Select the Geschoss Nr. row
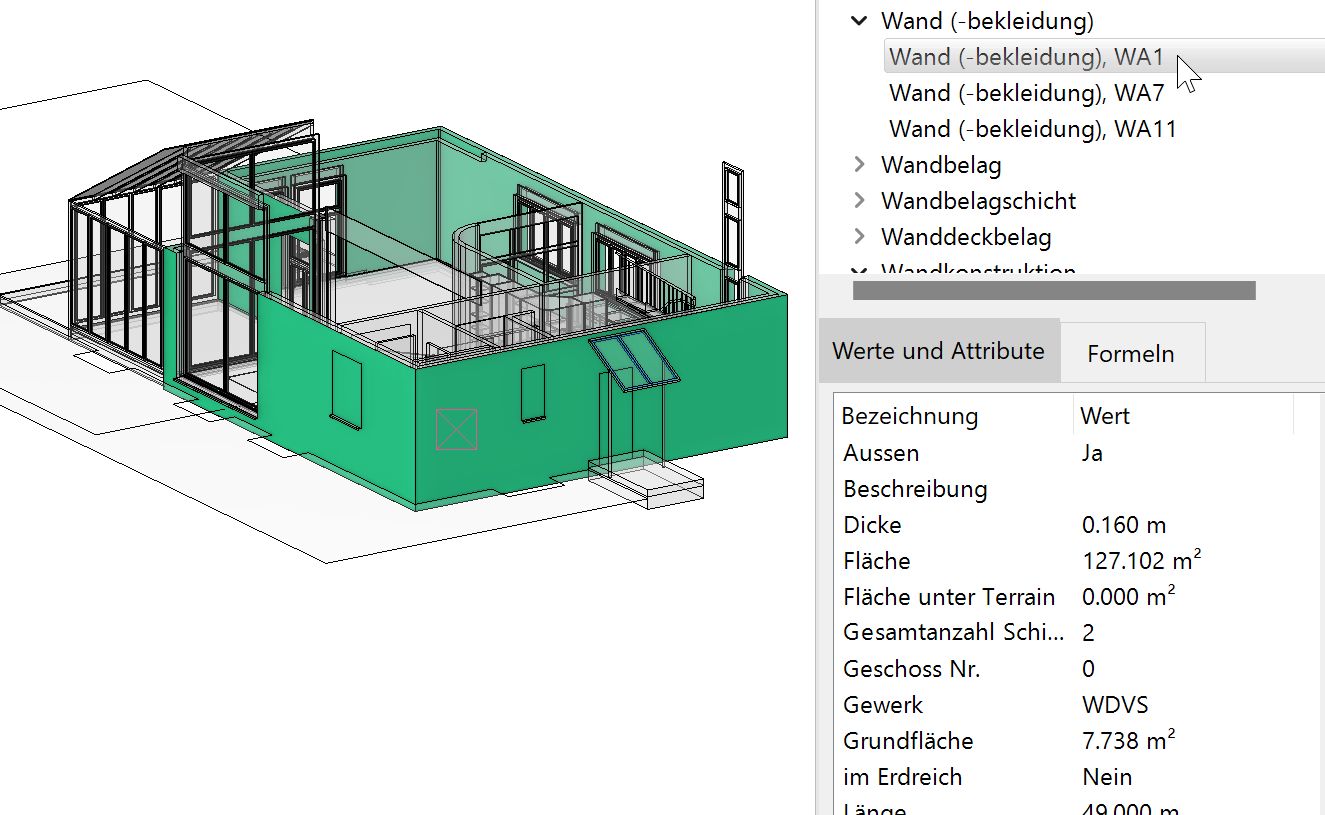The height and width of the screenshot is (815, 1325). click(1076, 669)
